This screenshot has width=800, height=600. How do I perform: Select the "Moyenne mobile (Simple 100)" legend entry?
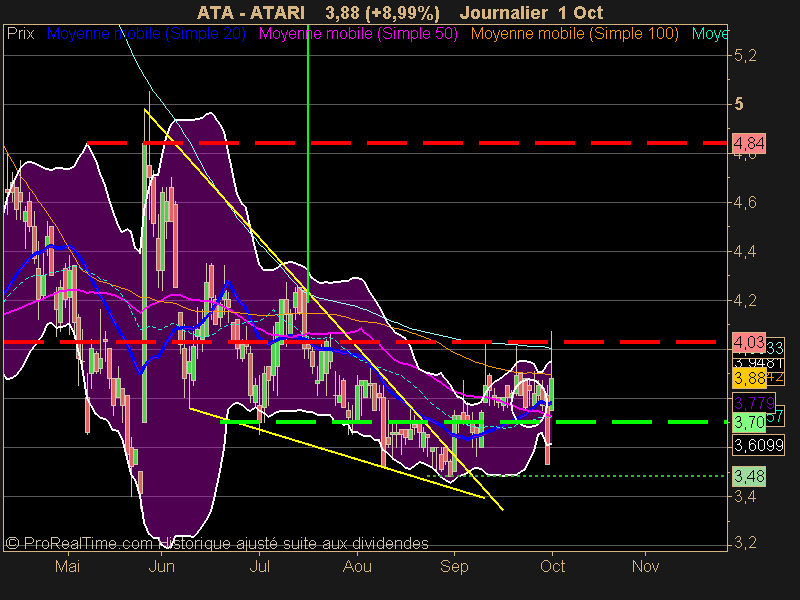point(574,34)
